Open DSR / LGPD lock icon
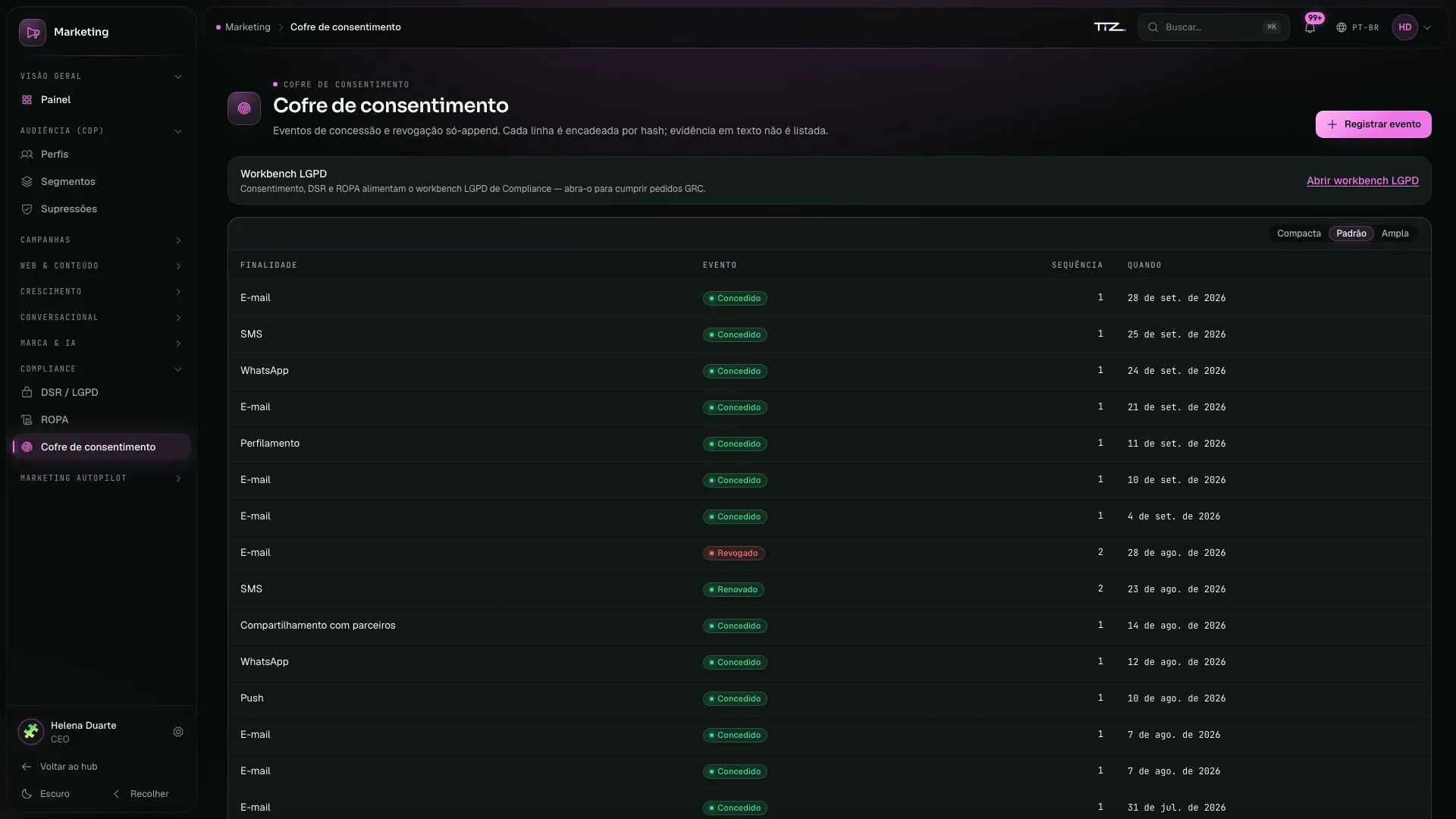This screenshot has height=819, width=1456. [x=27, y=393]
